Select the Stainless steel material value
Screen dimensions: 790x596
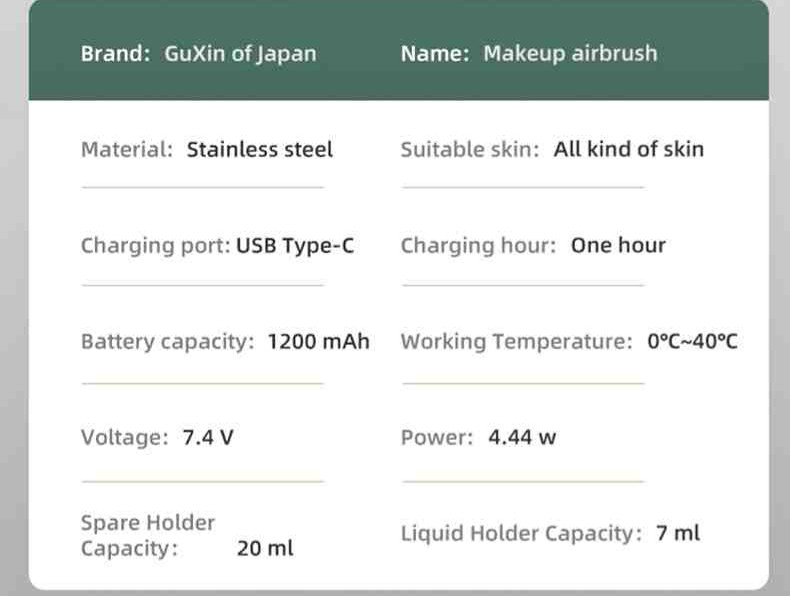click(259, 150)
